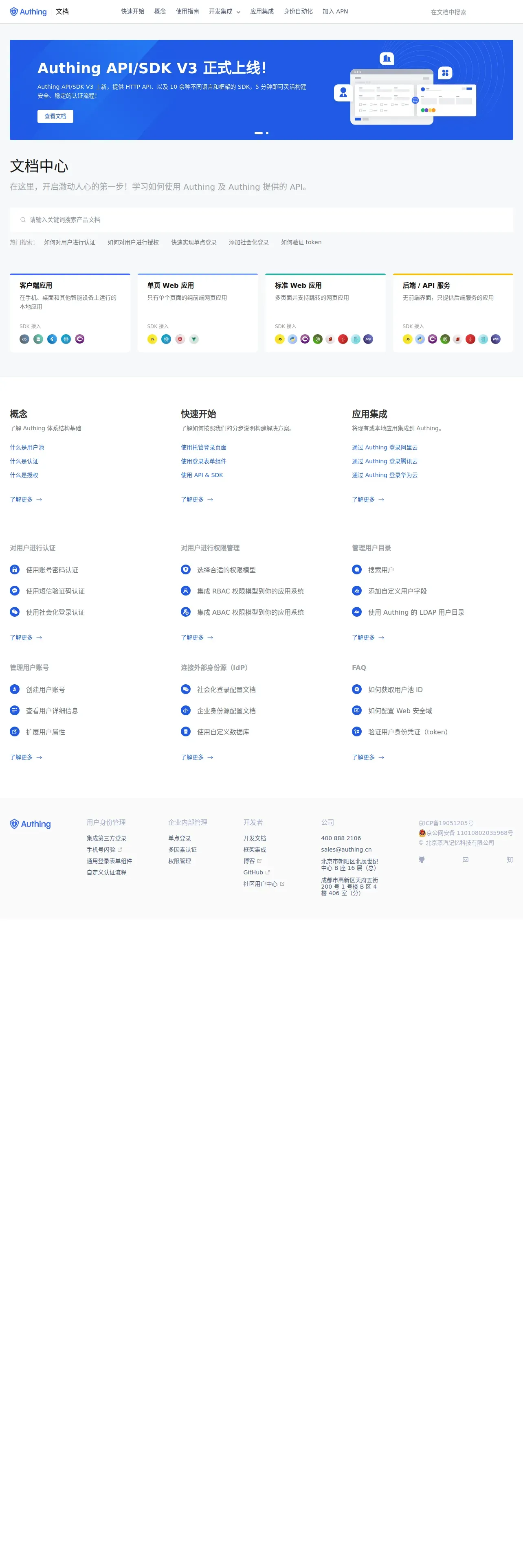Open the Flutter SDK icon in 客户端应用 card
Image resolution: width=523 pixels, height=1568 pixels.
point(53,339)
